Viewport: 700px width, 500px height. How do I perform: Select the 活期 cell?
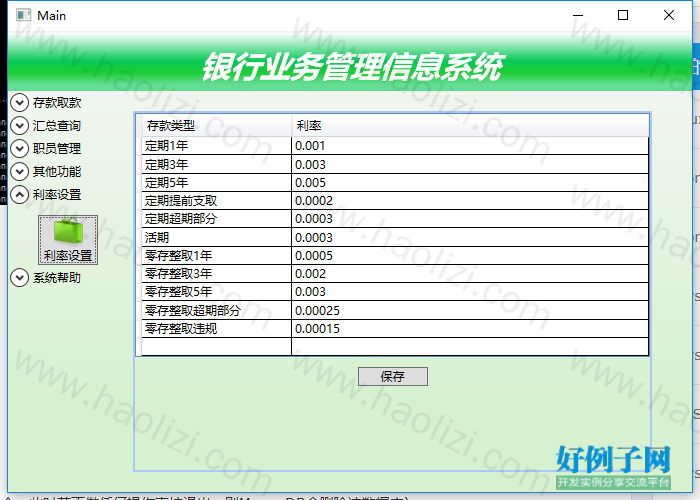point(217,238)
